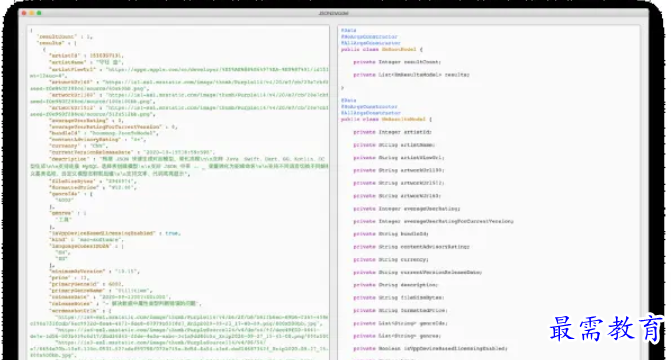Click "private String artworkUrl100;" code line
Image resolution: width=671 pixels, height=360 pixels.
tap(399, 170)
